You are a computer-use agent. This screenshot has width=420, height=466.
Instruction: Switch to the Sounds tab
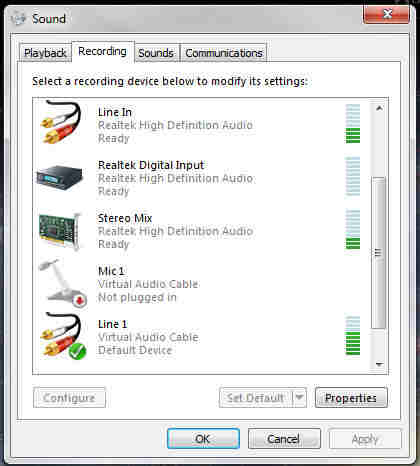point(156,53)
